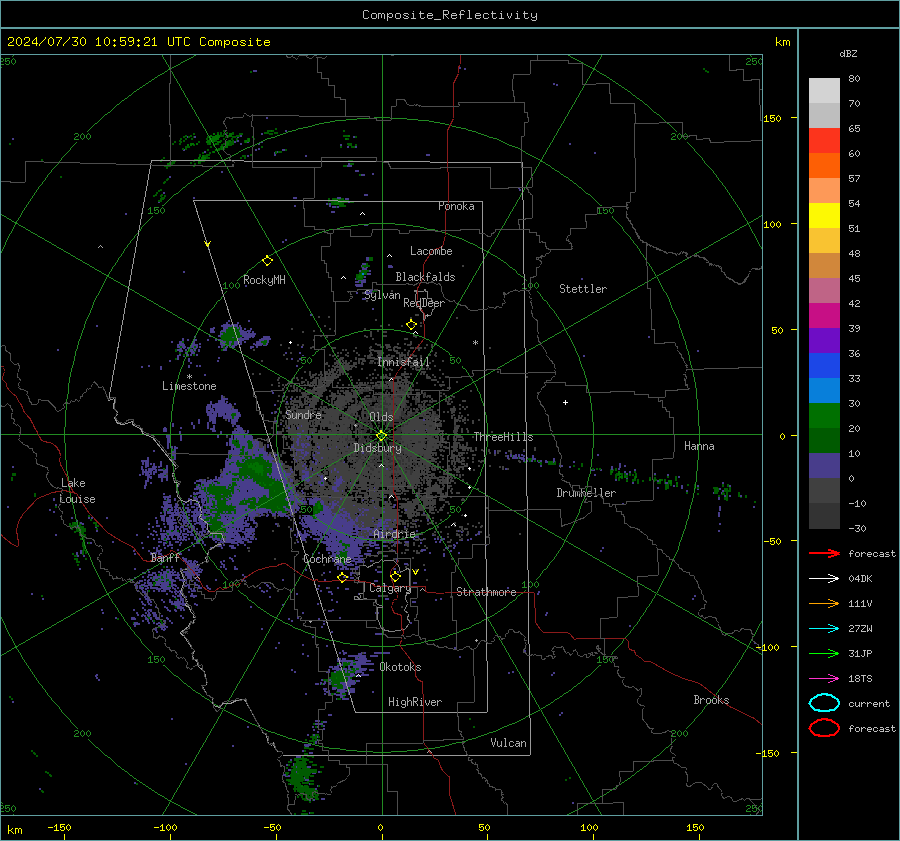This screenshot has height=841, width=900.
Task: Click the Lake Louise label
Action: (x=77, y=491)
